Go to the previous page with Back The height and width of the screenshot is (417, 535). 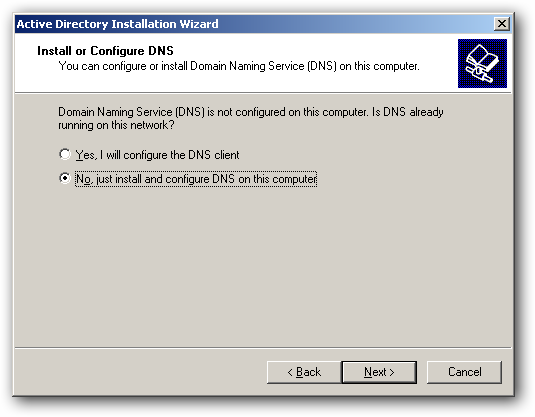(x=304, y=372)
